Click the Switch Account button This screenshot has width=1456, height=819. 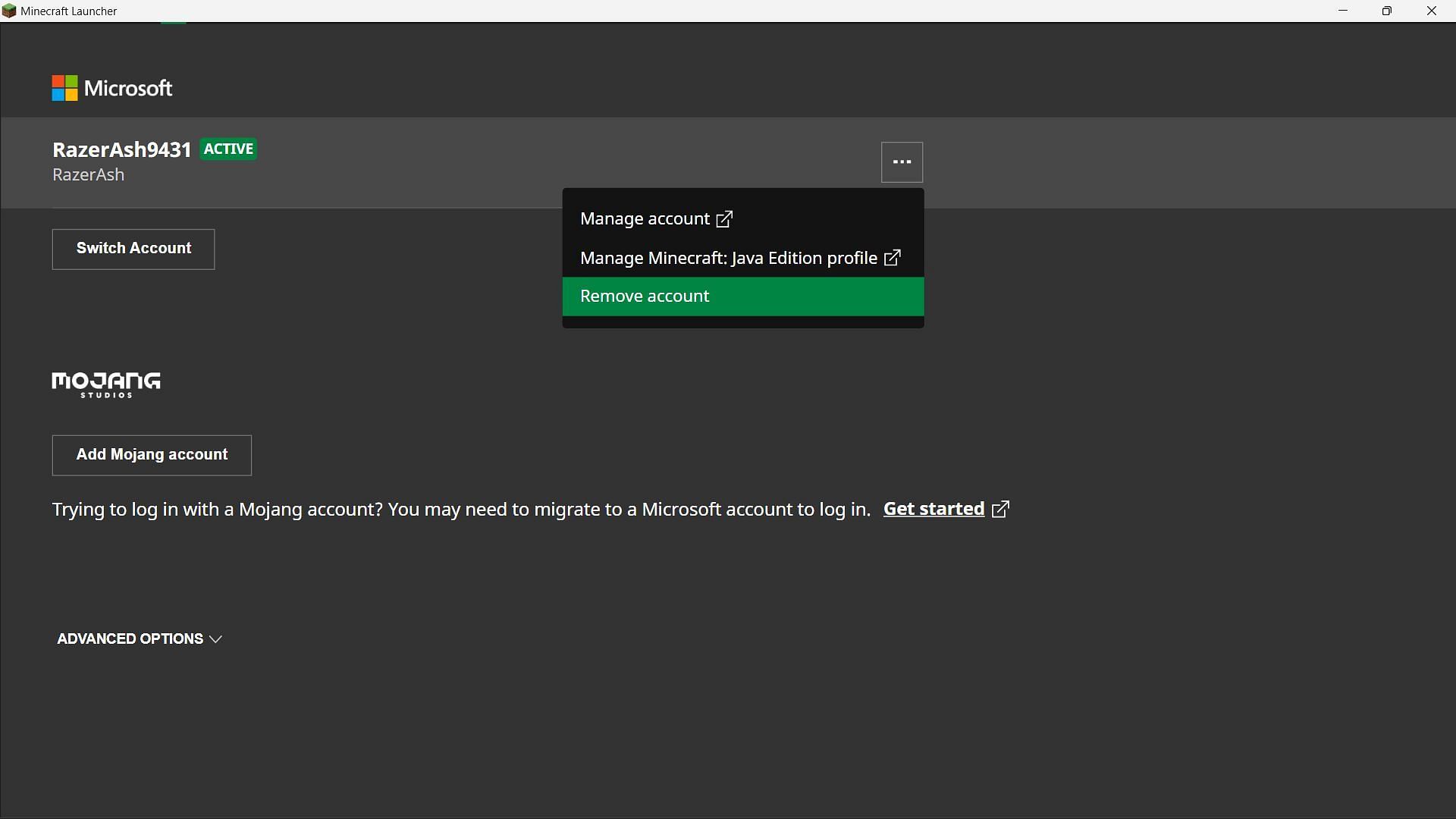133,248
